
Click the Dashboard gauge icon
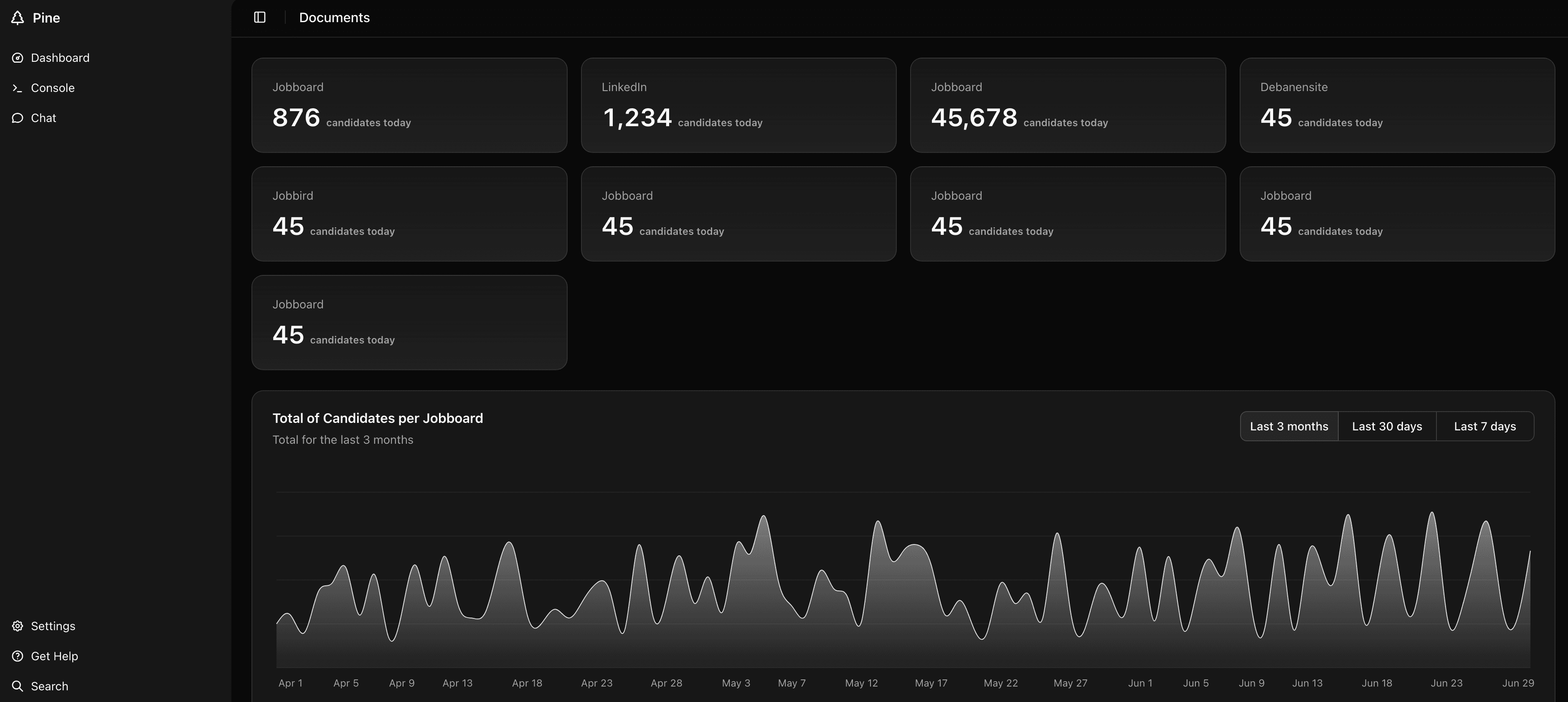pyautogui.click(x=18, y=58)
